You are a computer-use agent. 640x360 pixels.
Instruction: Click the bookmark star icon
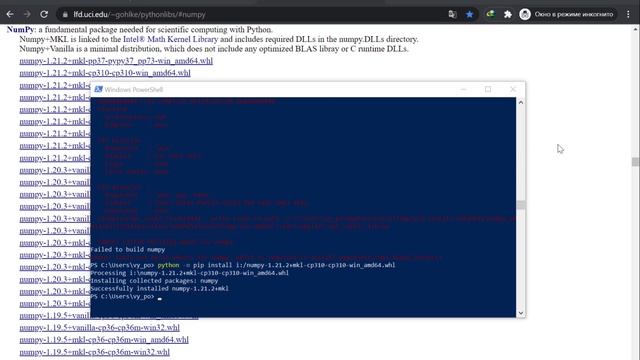(469, 14)
